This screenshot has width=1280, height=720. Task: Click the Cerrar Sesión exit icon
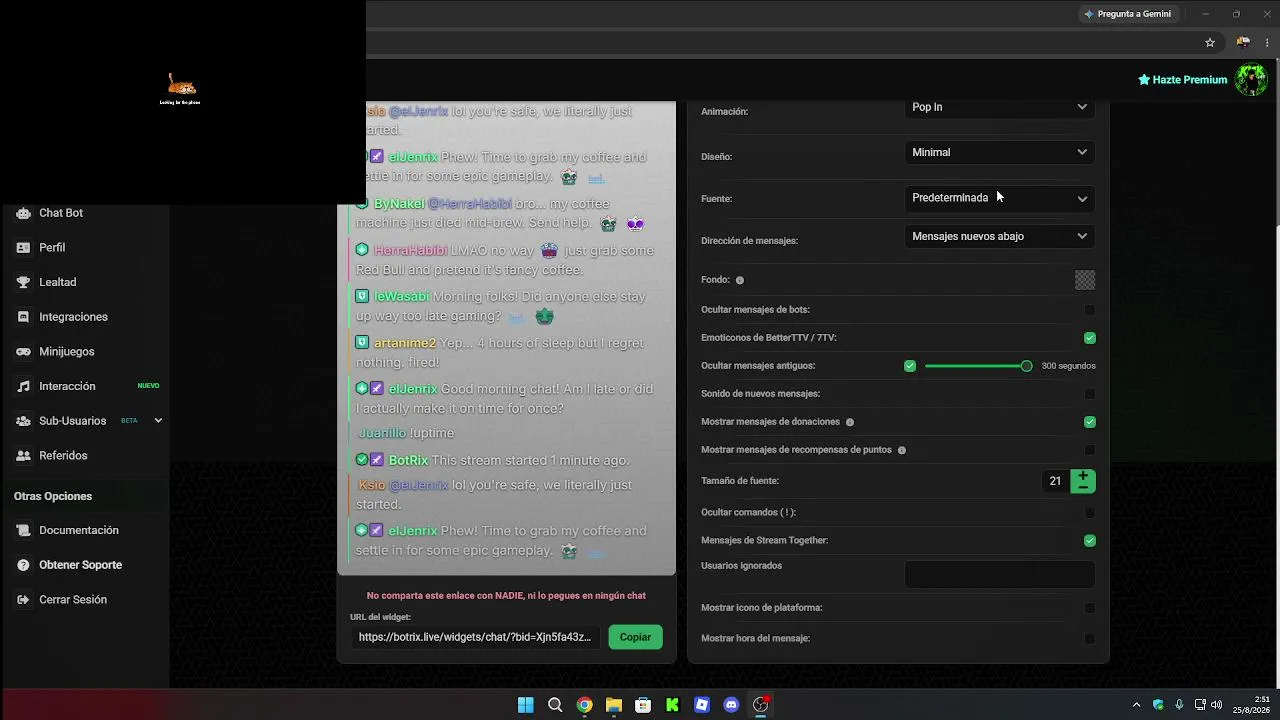tap(23, 600)
